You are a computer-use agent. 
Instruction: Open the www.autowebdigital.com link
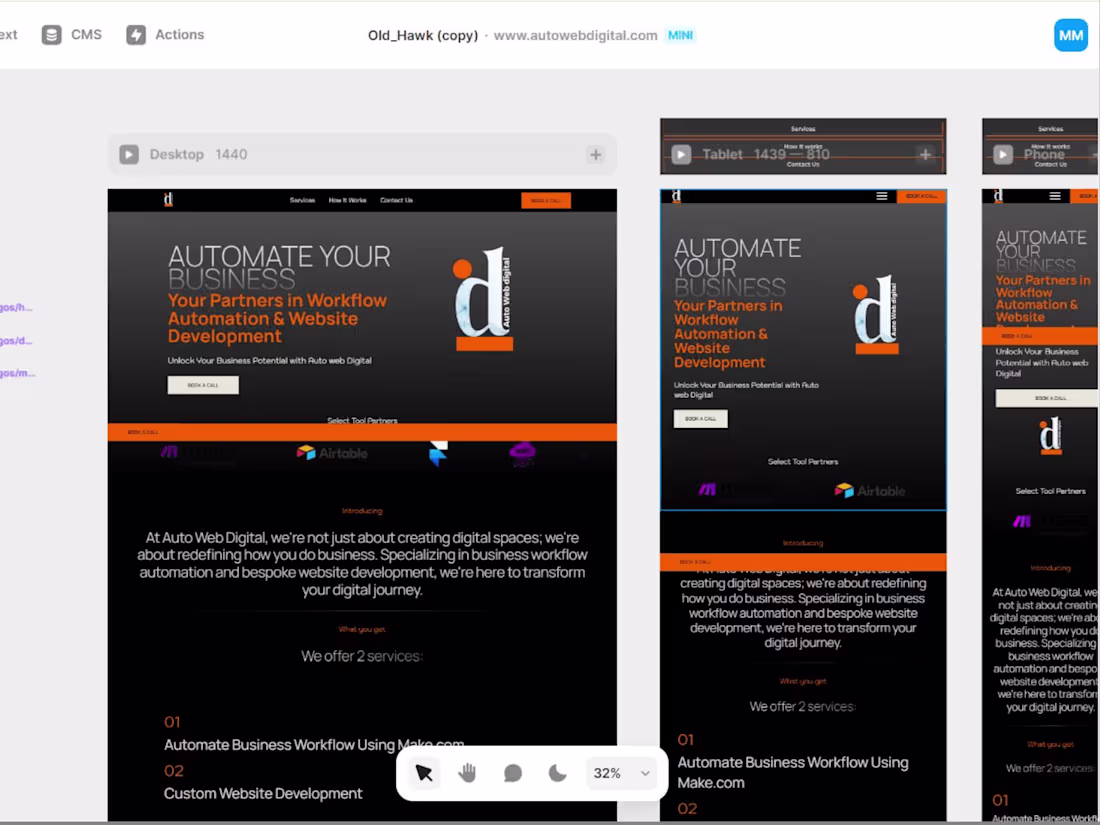574,34
